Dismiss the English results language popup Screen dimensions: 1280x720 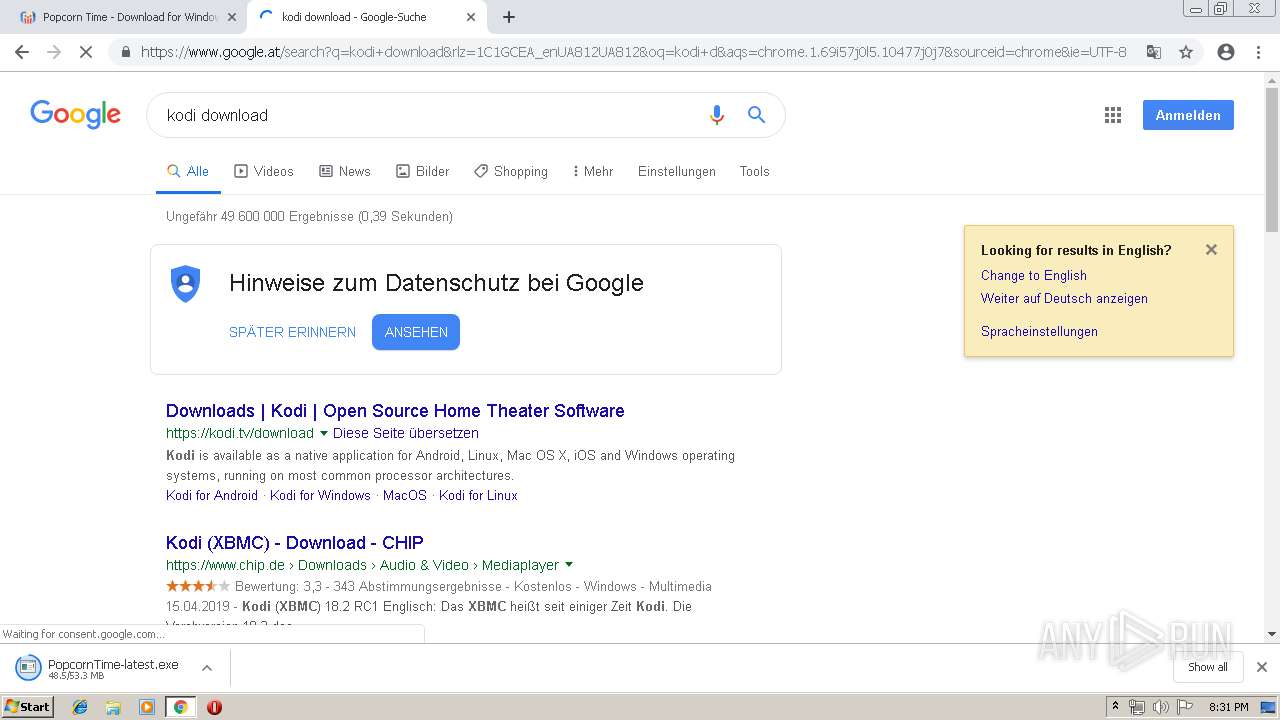pos(1211,250)
